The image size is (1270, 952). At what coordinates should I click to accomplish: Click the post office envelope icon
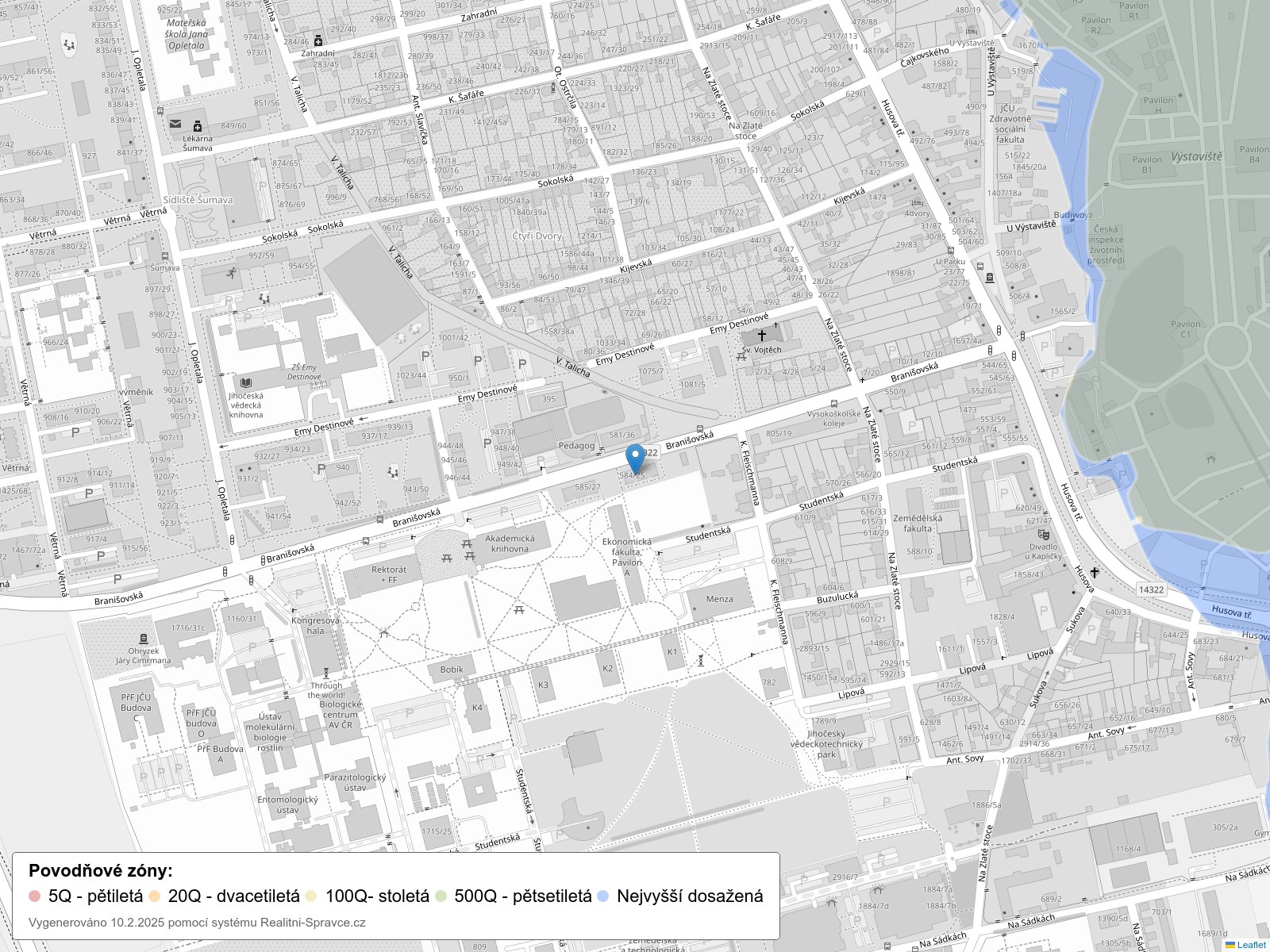coord(175,124)
